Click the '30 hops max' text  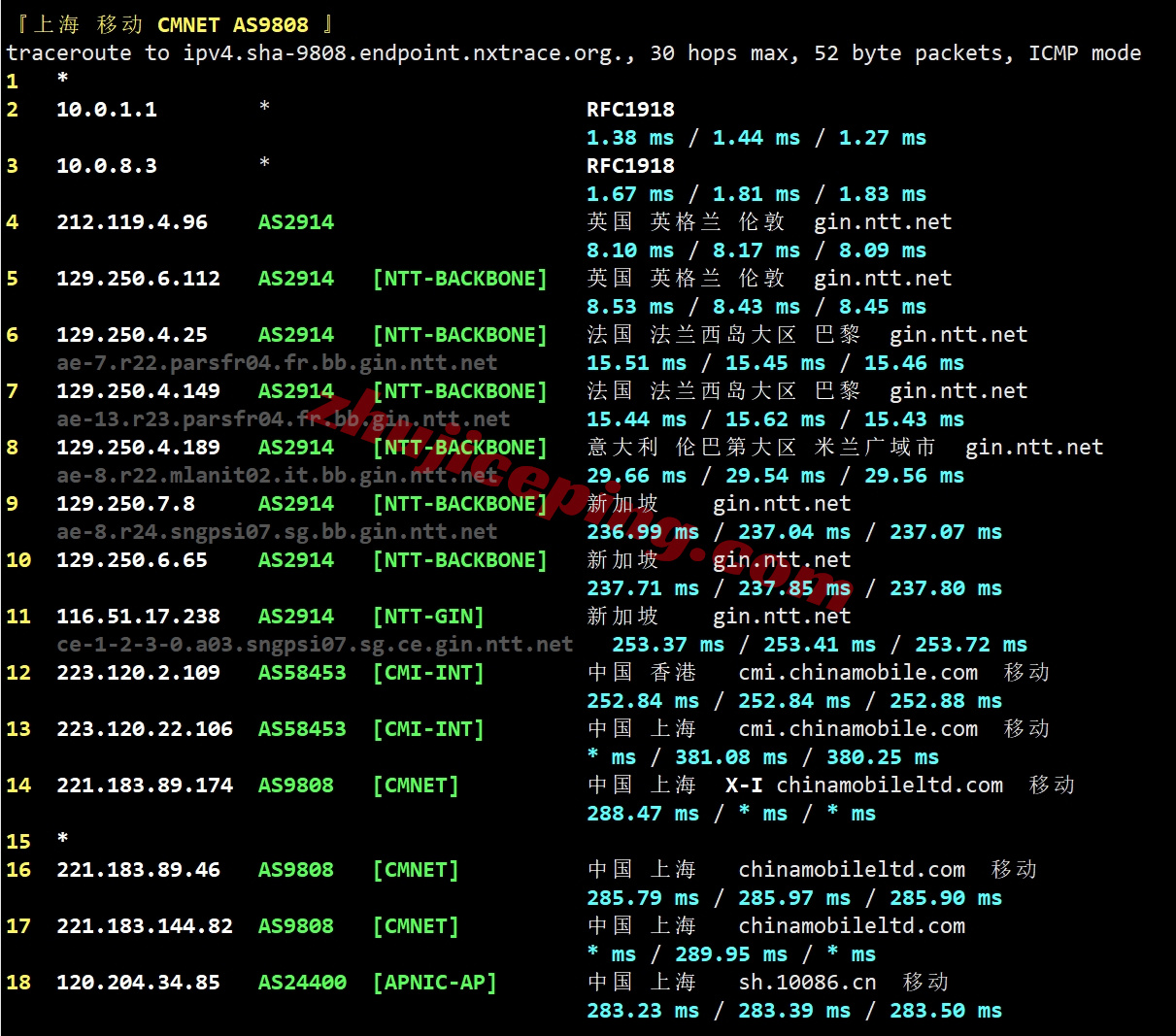tap(720, 53)
